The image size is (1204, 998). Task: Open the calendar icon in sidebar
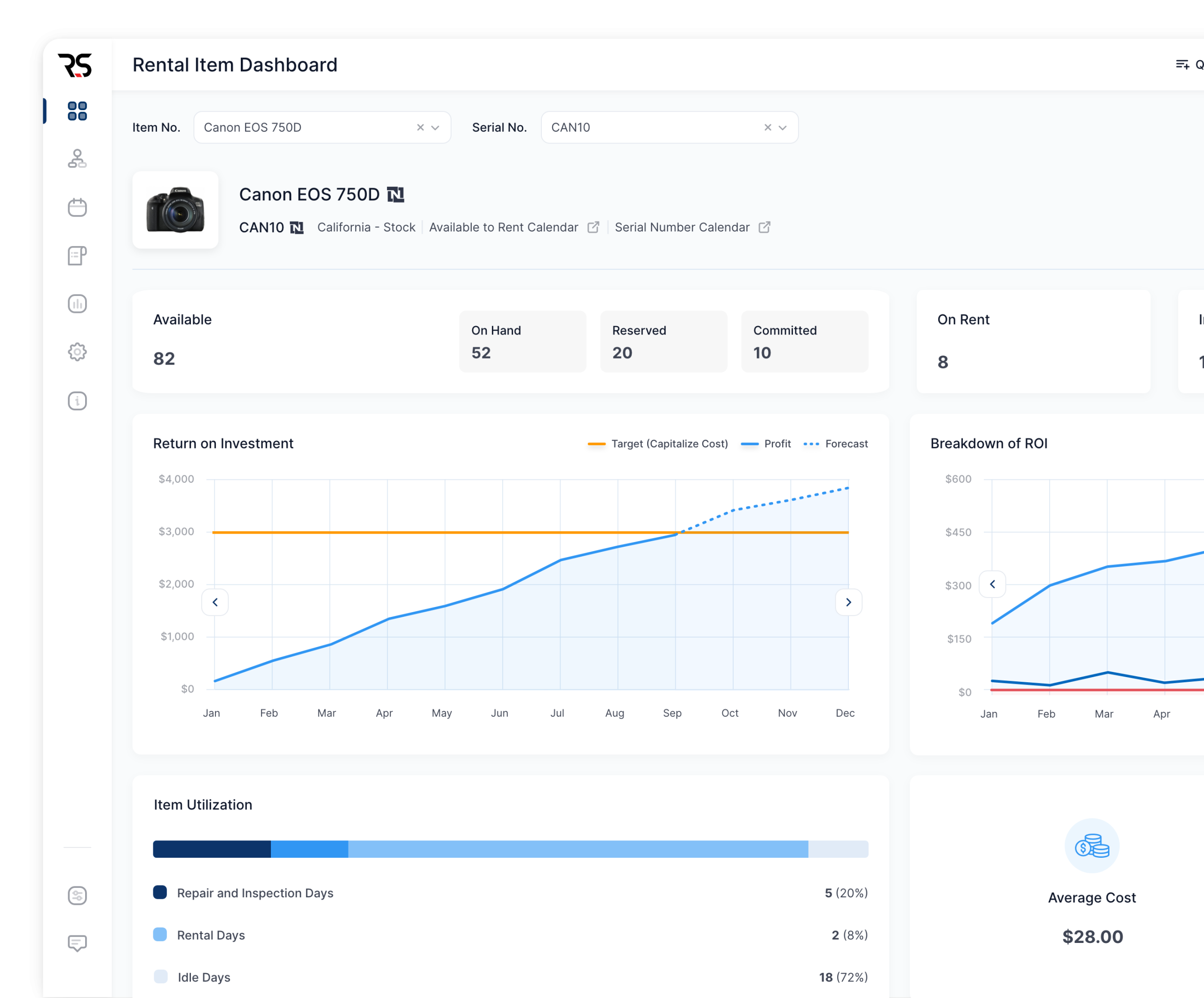78,207
